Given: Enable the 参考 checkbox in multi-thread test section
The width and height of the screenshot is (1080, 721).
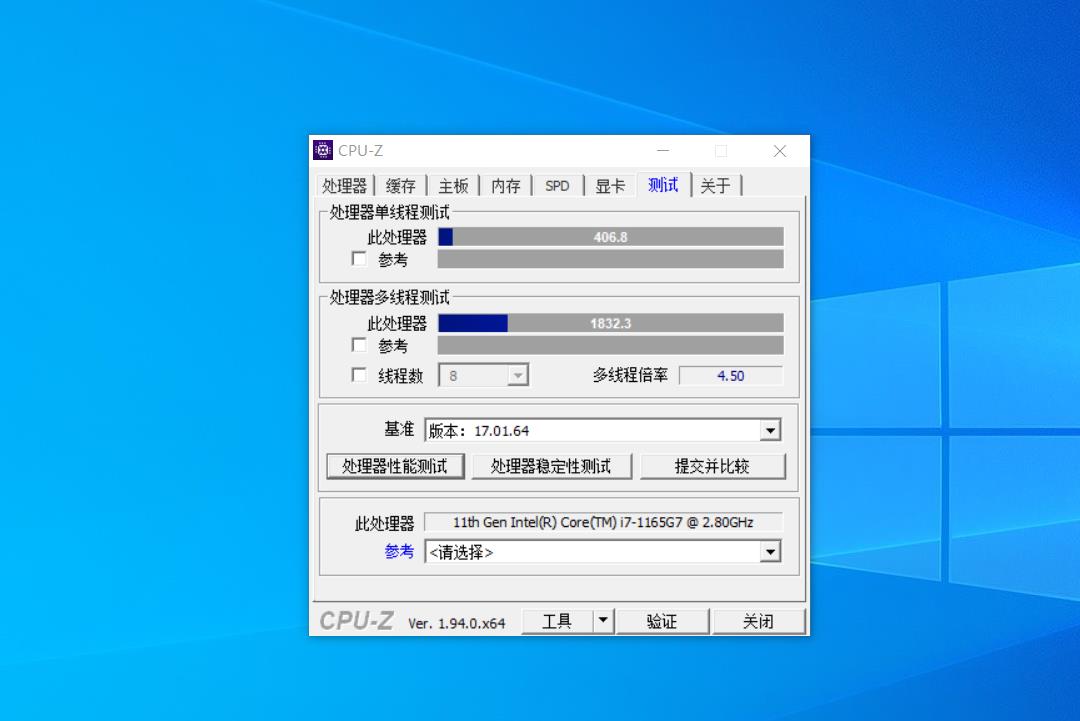Looking at the screenshot, I should point(359,345).
